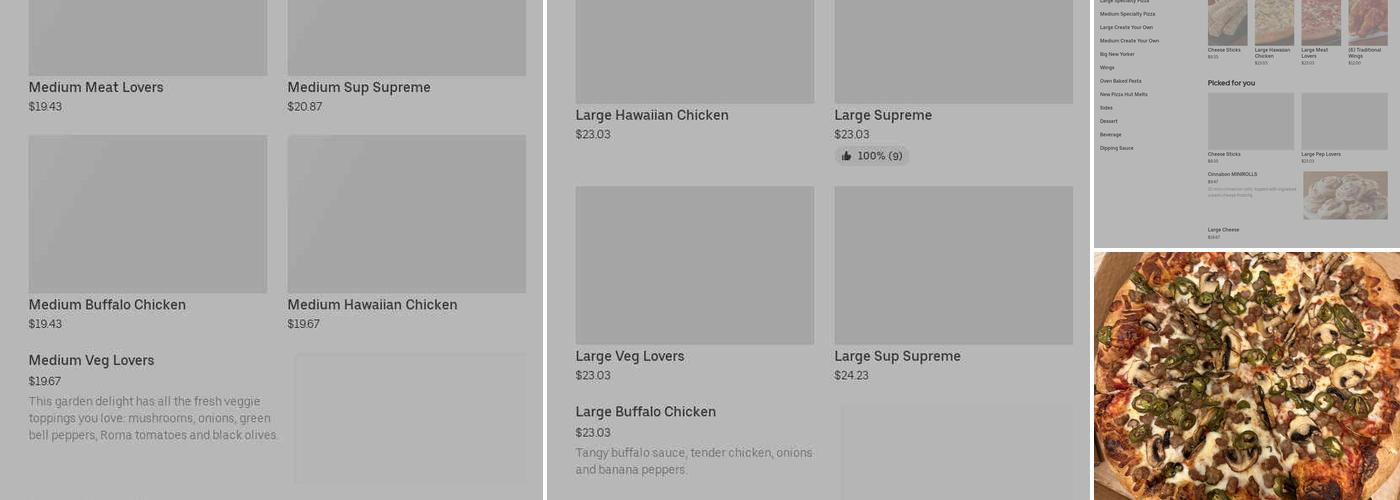This screenshot has width=1400, height=500.
Task: Click the Medium Buffalo Chicken image placeholder
Action: (x=148, y=214)
